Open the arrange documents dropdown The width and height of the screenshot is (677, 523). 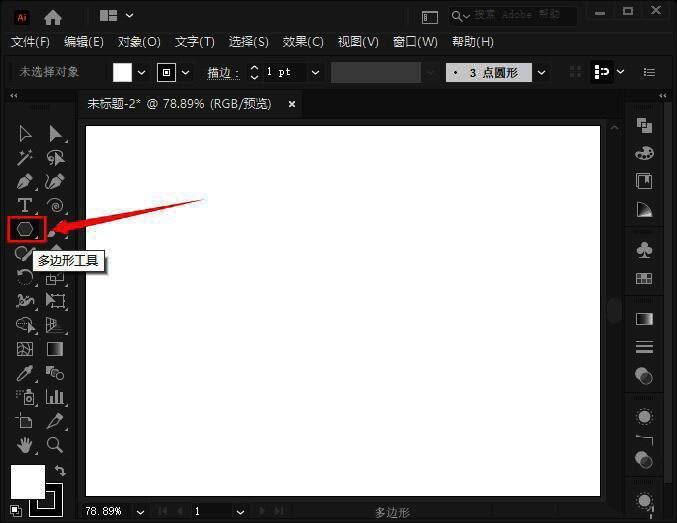click(117, 16)
